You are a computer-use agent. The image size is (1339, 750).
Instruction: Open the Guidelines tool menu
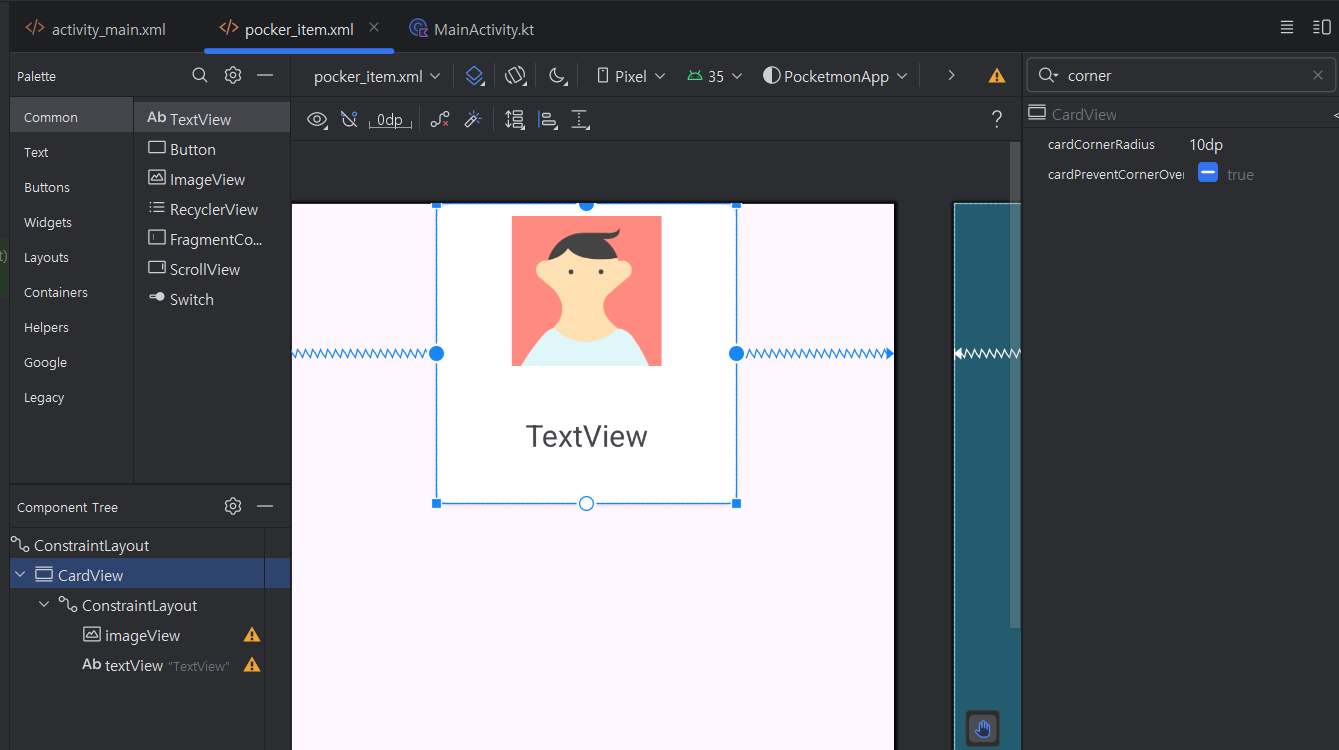[x=580, y=120]
